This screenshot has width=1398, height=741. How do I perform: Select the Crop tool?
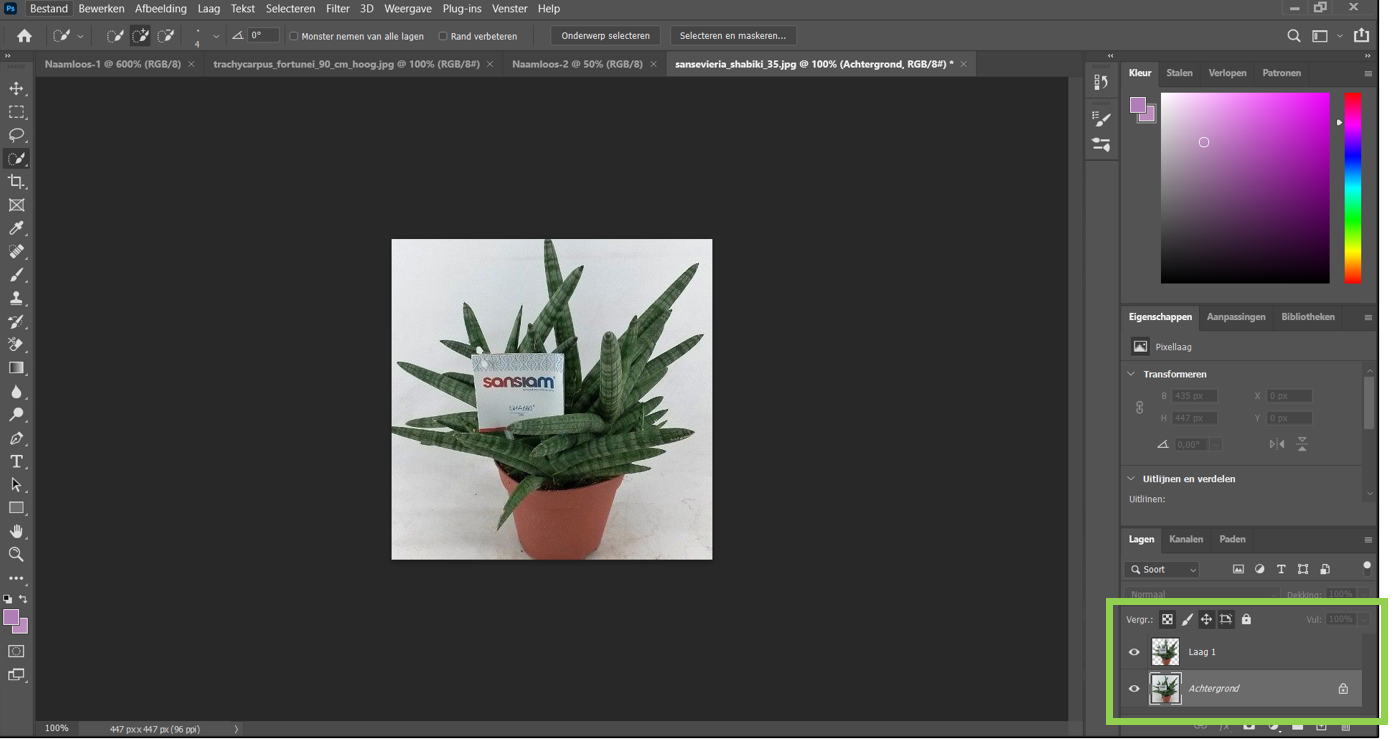tap(17, 182)
